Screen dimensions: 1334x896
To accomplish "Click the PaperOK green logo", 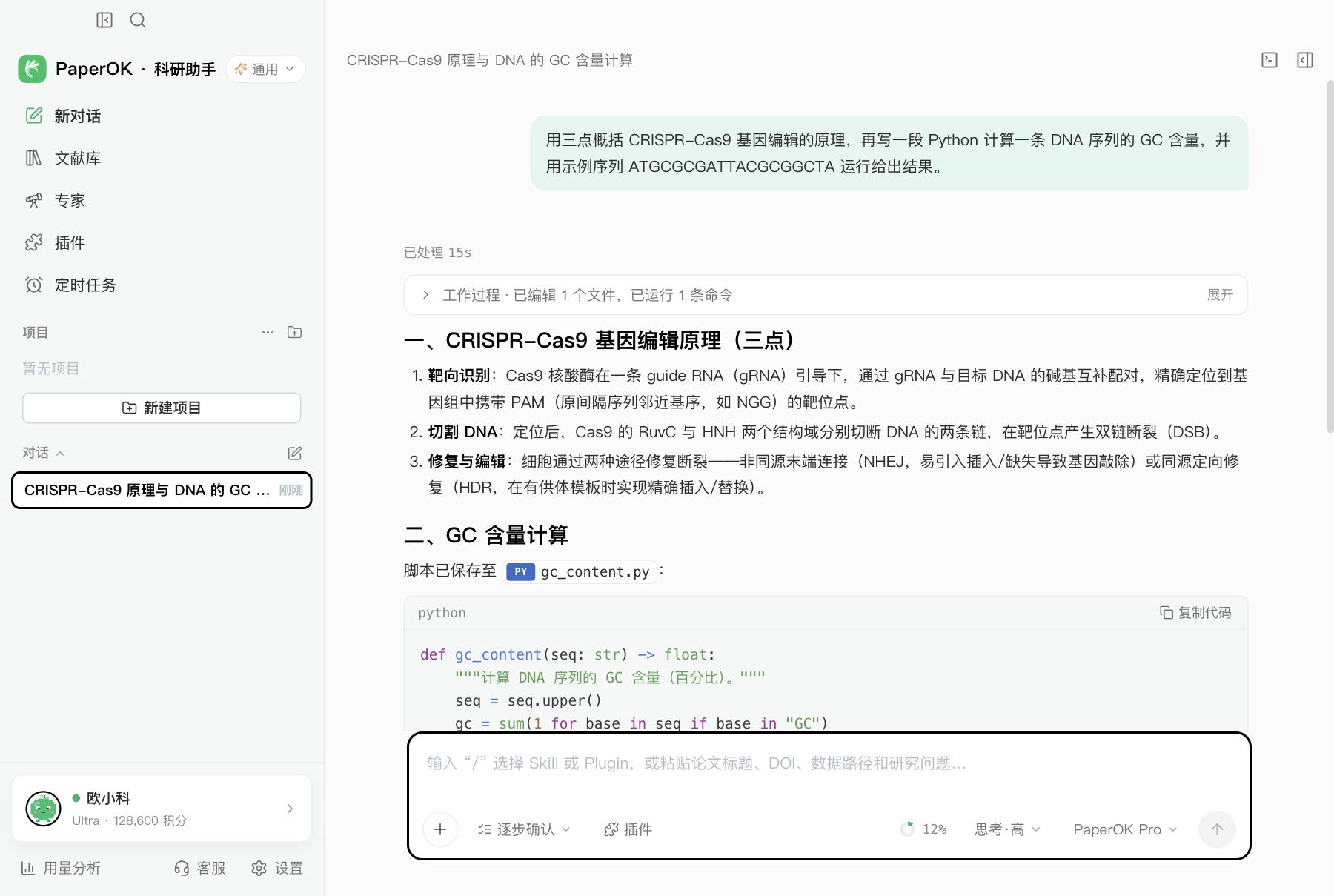I will [32, 69].
